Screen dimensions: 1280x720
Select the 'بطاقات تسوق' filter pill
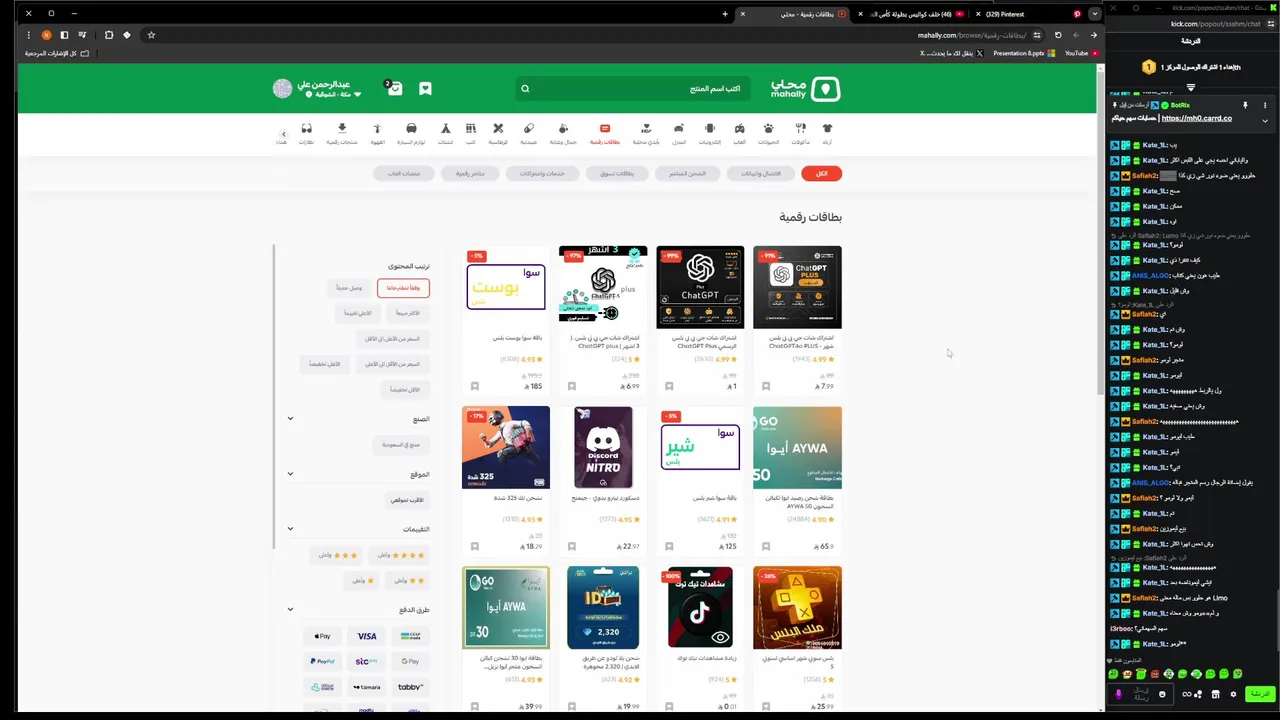617,173
